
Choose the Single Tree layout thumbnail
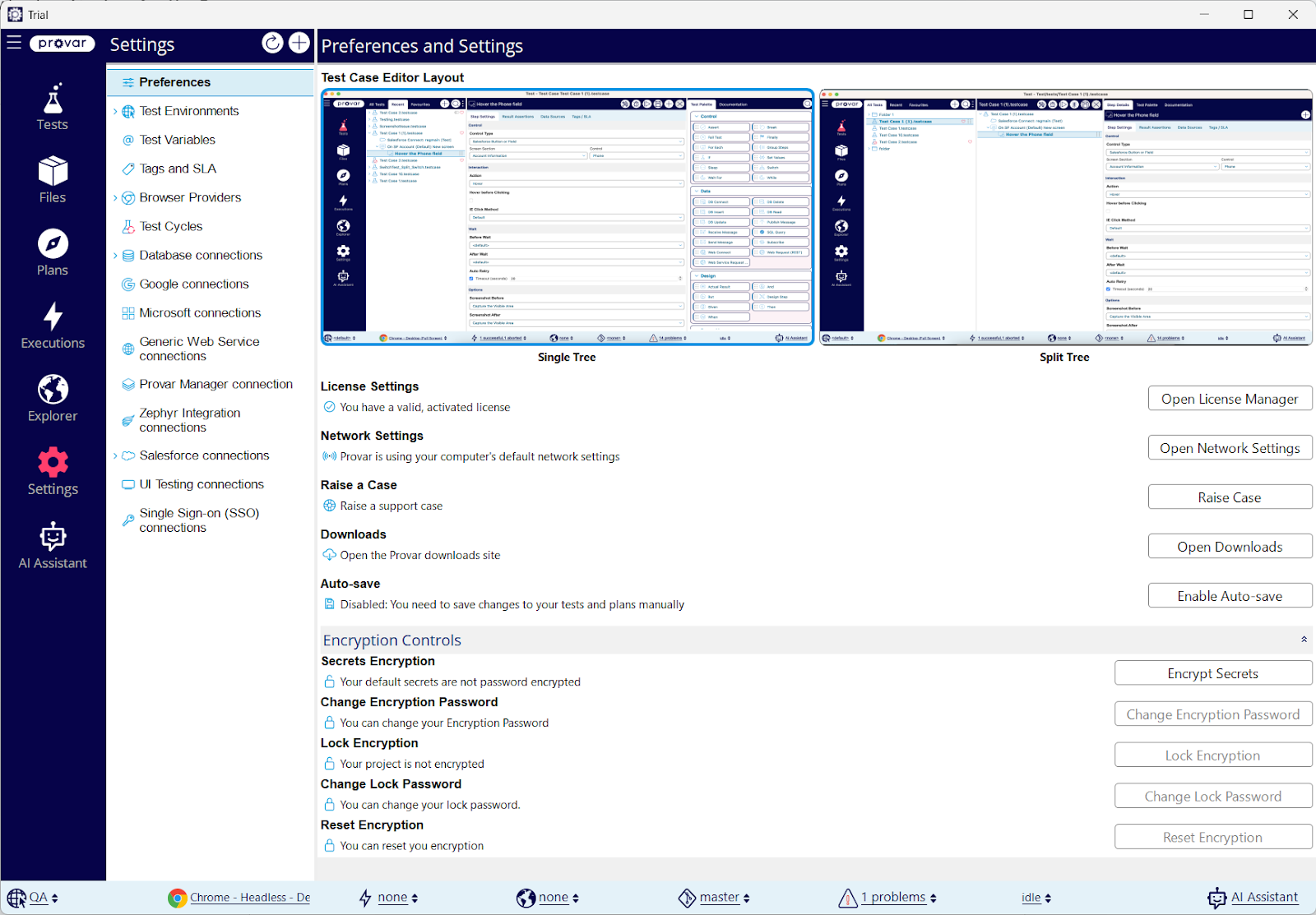568,217
